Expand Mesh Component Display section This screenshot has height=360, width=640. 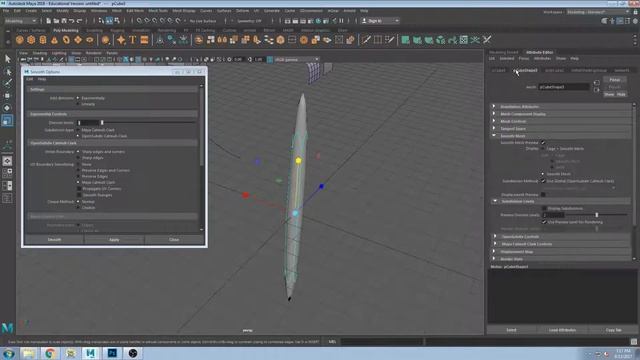coord(562,114)
